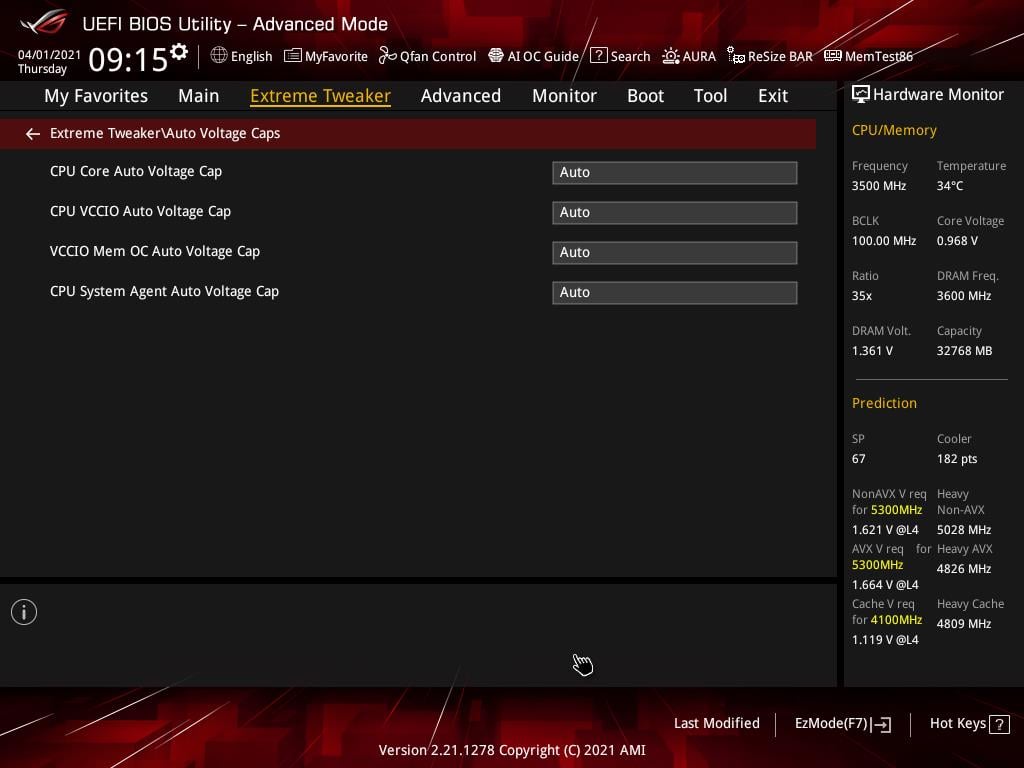Screen dimensions: 1024x768
Task: Open the Advanced tab
Action: point(460,96)
